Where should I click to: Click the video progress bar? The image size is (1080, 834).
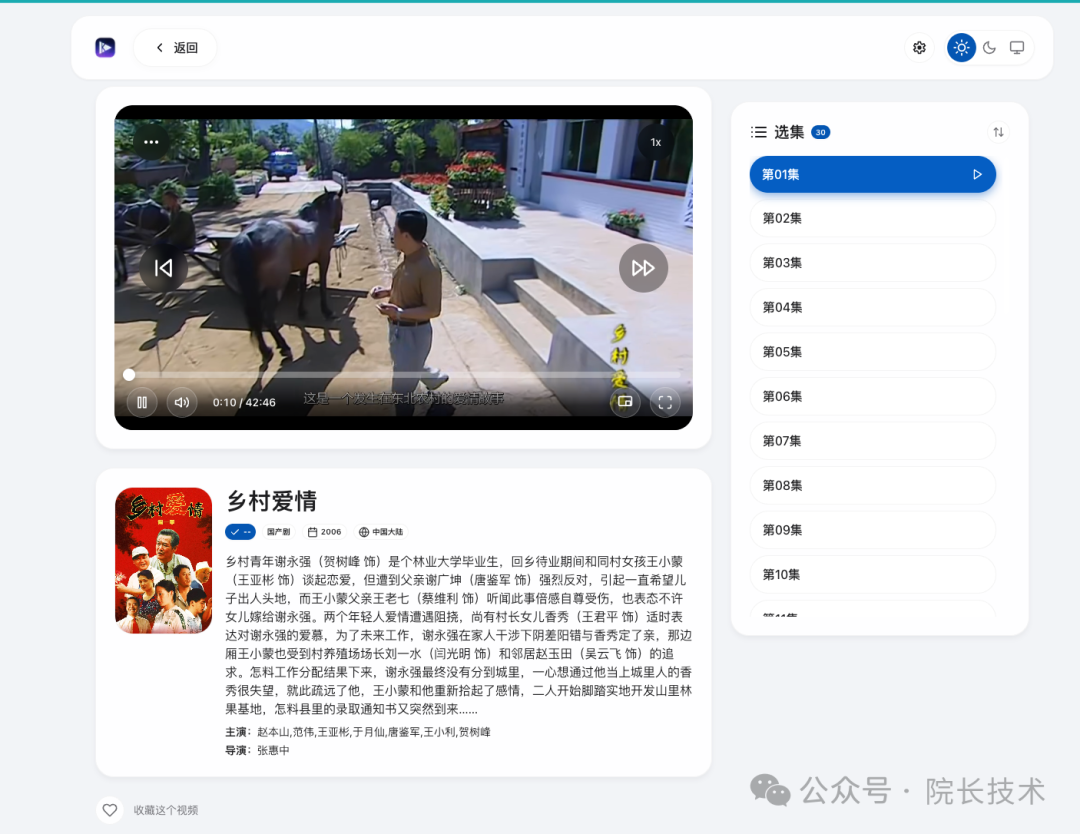pyautogui.click(x=400, y=374)
